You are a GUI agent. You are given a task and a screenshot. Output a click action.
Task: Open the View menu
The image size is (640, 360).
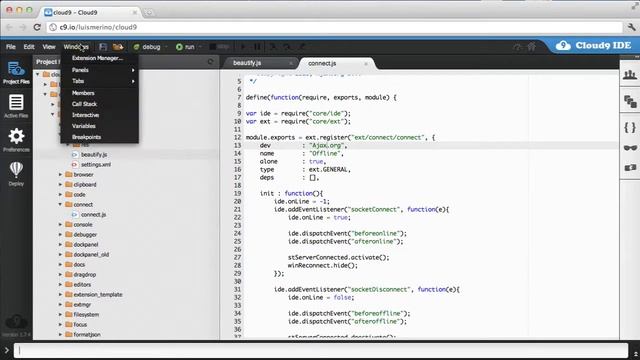tap(49, 47)
